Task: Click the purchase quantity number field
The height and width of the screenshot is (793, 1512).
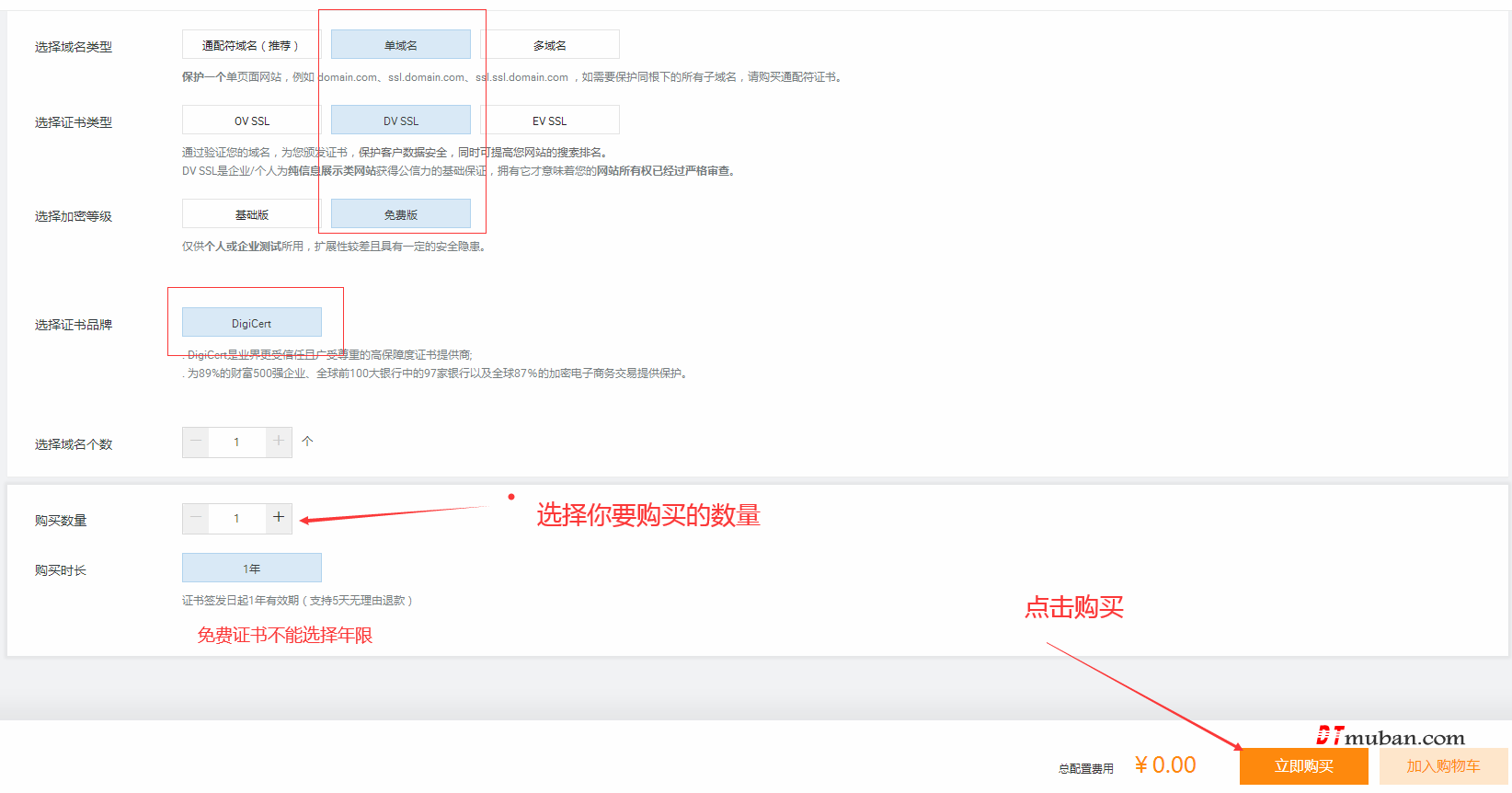Action: (x=236, y=519)
